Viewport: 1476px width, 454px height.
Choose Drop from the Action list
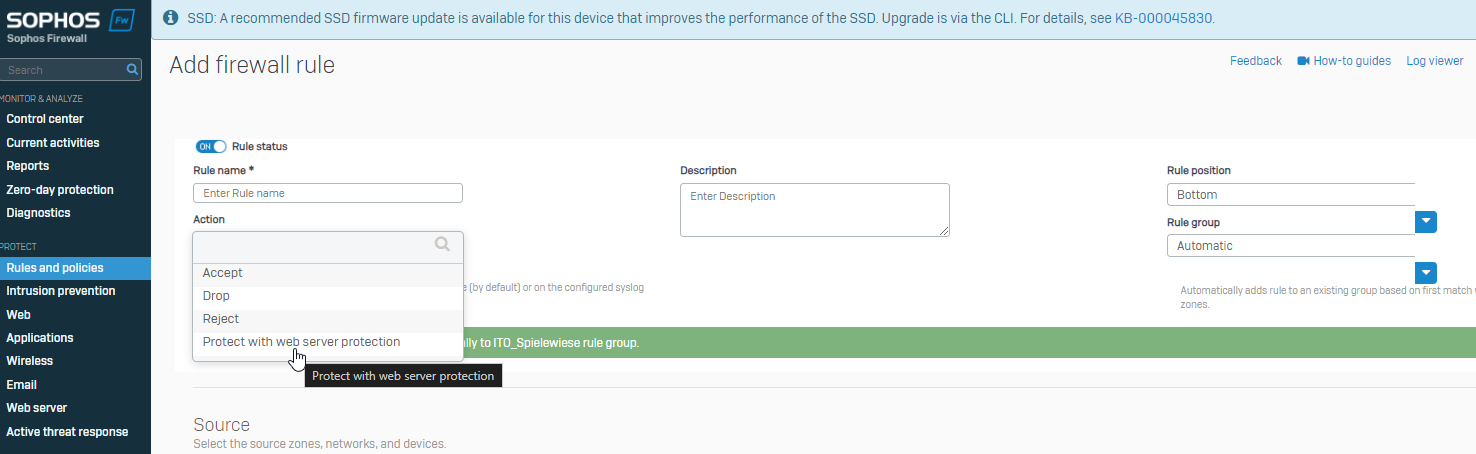216,296
